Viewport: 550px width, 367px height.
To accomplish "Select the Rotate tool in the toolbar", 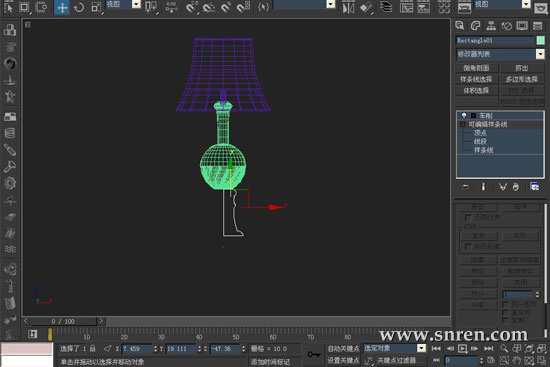I will 79,7.
